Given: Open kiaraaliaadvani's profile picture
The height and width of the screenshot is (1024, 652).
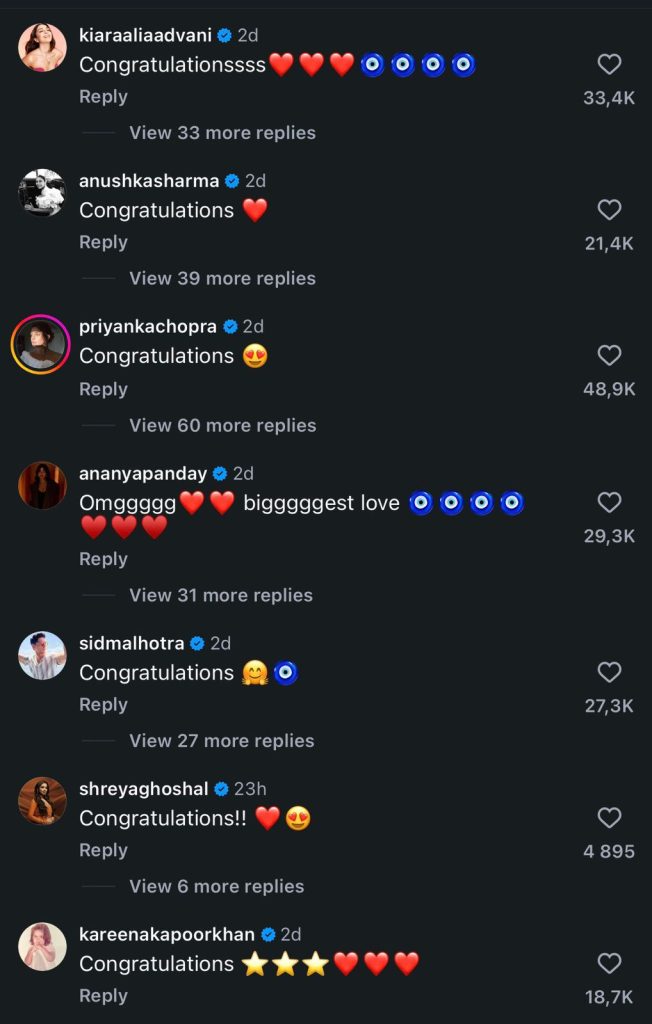Looking at the screenshot, I should [42, 47].
